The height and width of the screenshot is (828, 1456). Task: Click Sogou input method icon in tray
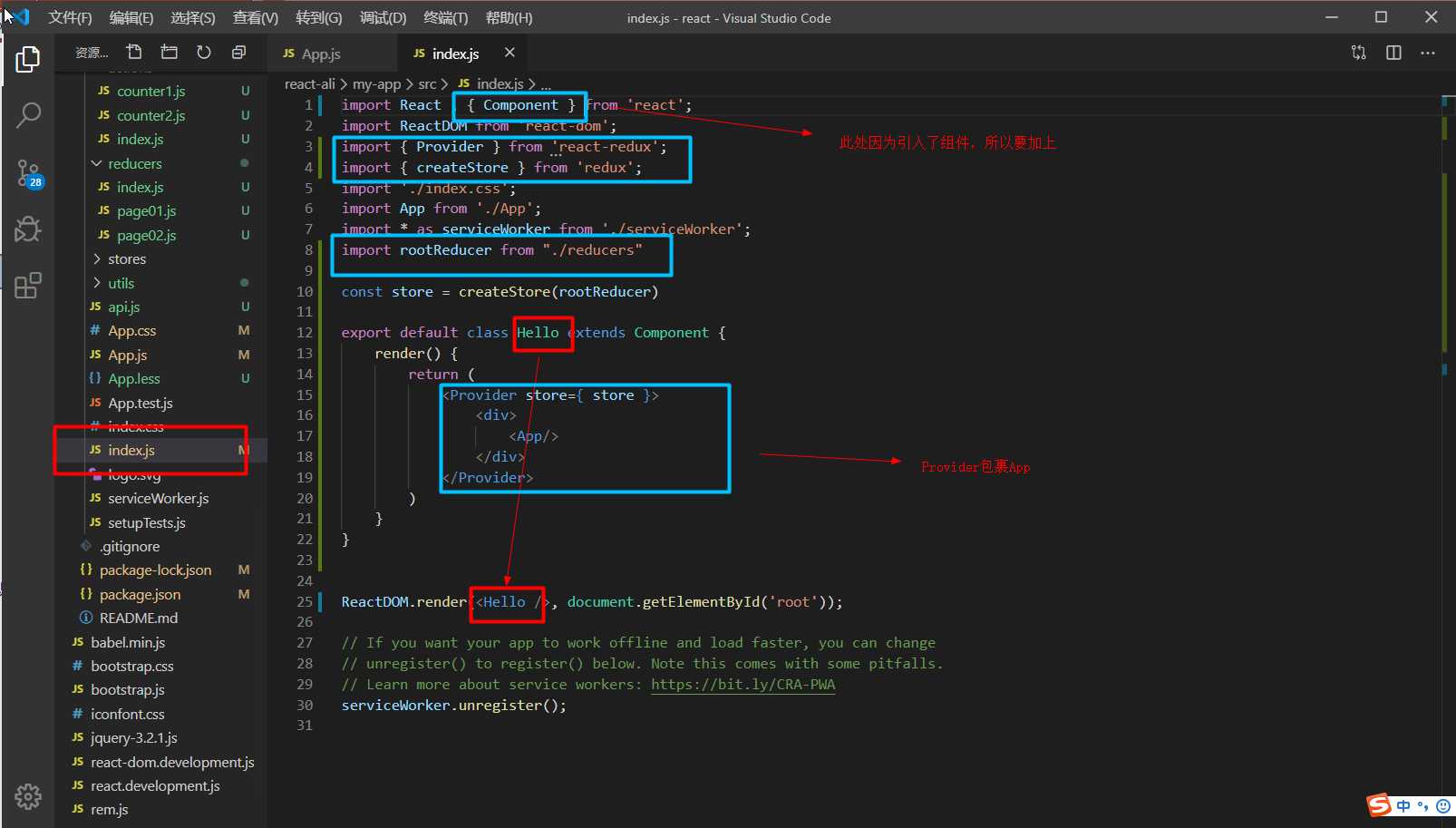(1379, 805)
